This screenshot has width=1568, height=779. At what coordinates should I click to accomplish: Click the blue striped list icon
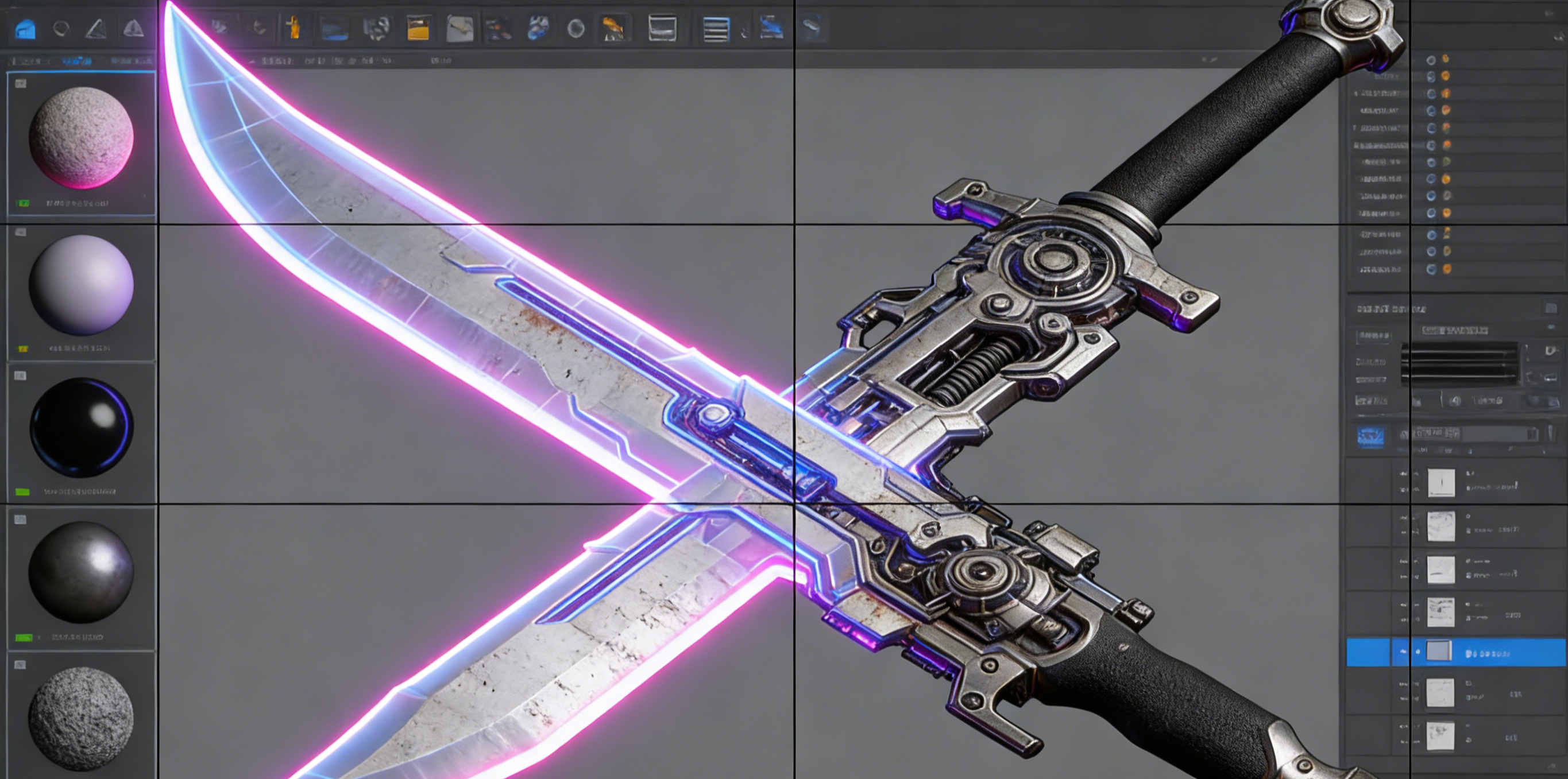716,29
